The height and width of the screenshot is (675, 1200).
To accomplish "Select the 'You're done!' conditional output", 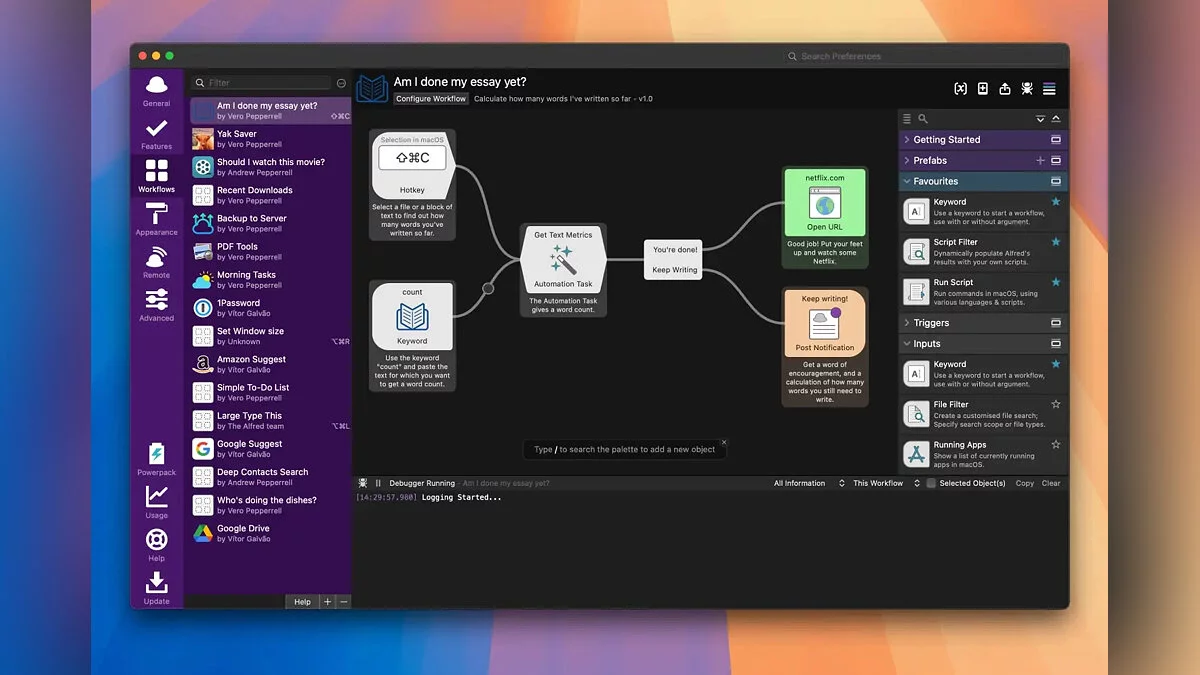I will [x=675, y=250].
